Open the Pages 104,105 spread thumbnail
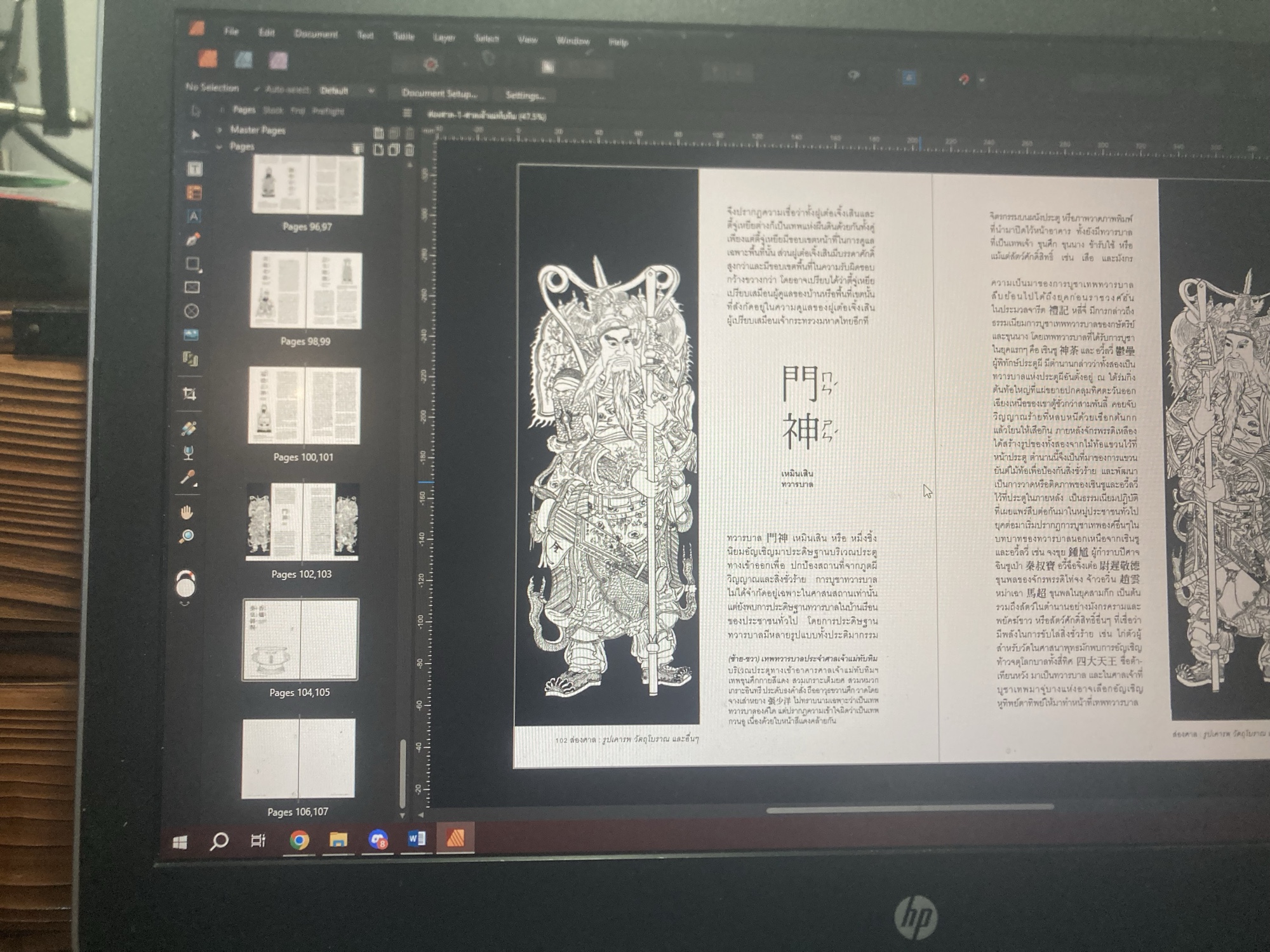 tap(300, 640)
